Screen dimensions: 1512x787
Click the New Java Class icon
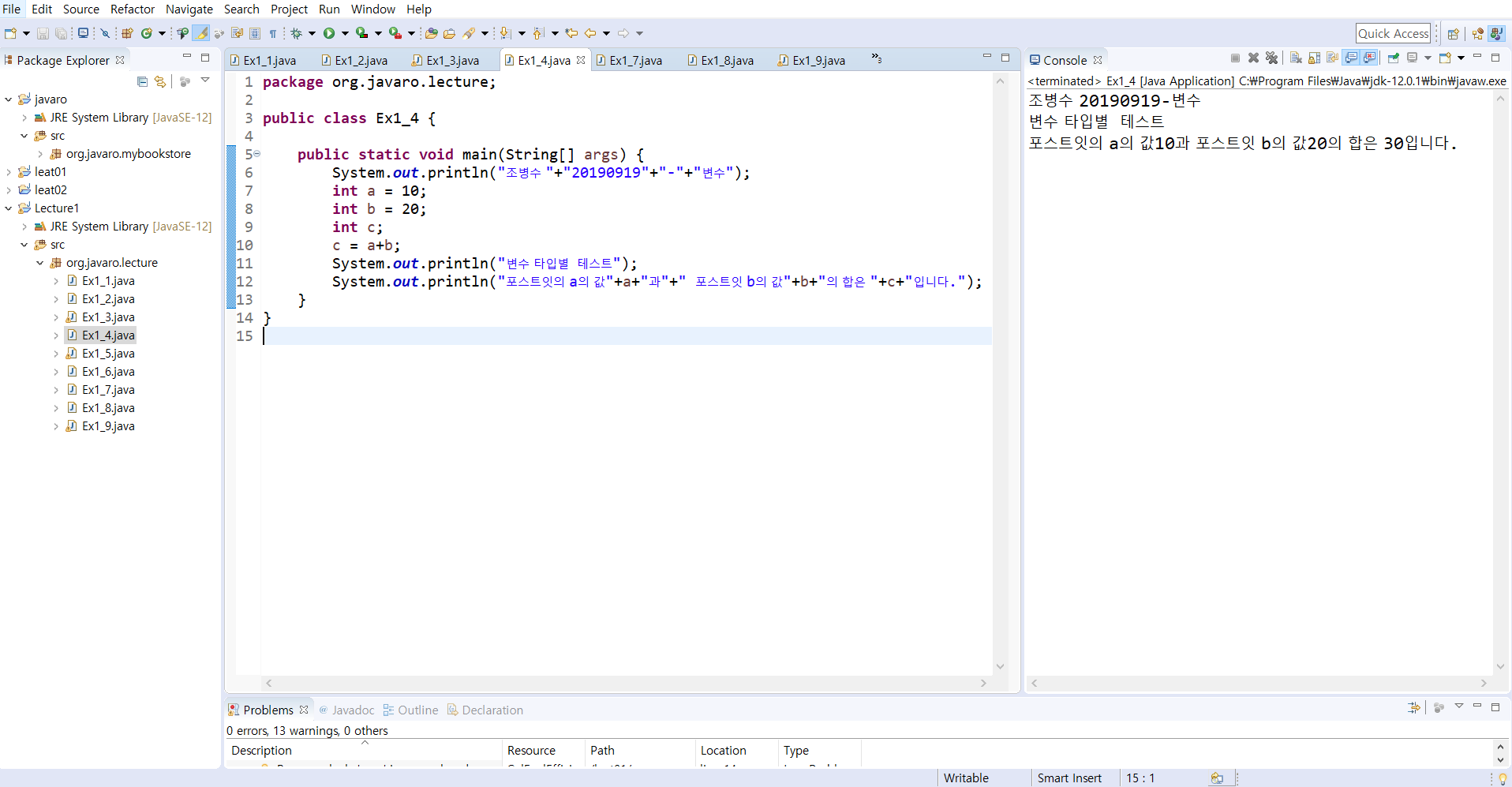pyautogui.click(x=147, y=33)
